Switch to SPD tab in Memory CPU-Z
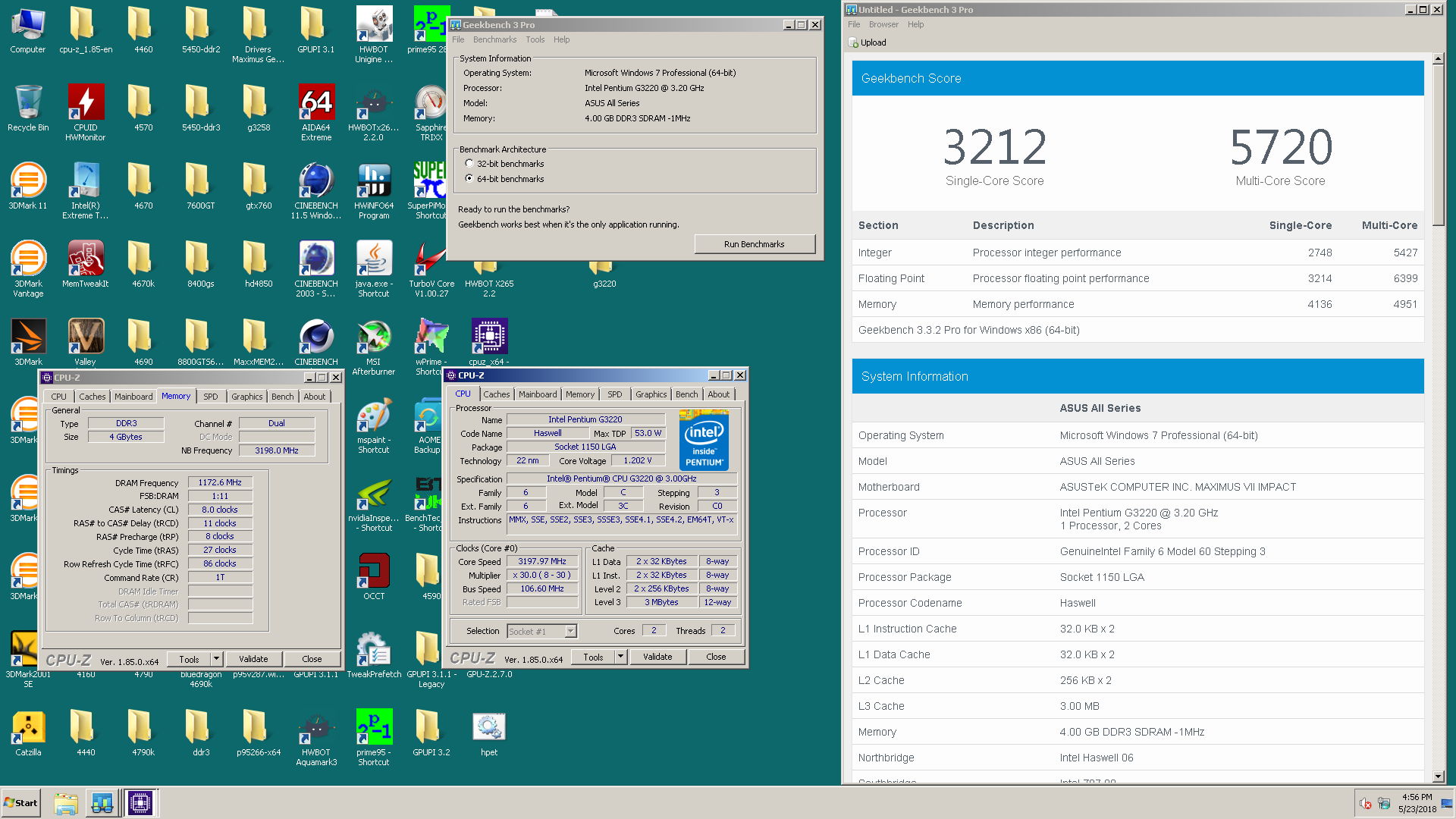This screenshot has width=1456, height=819. tap(210, 397)
